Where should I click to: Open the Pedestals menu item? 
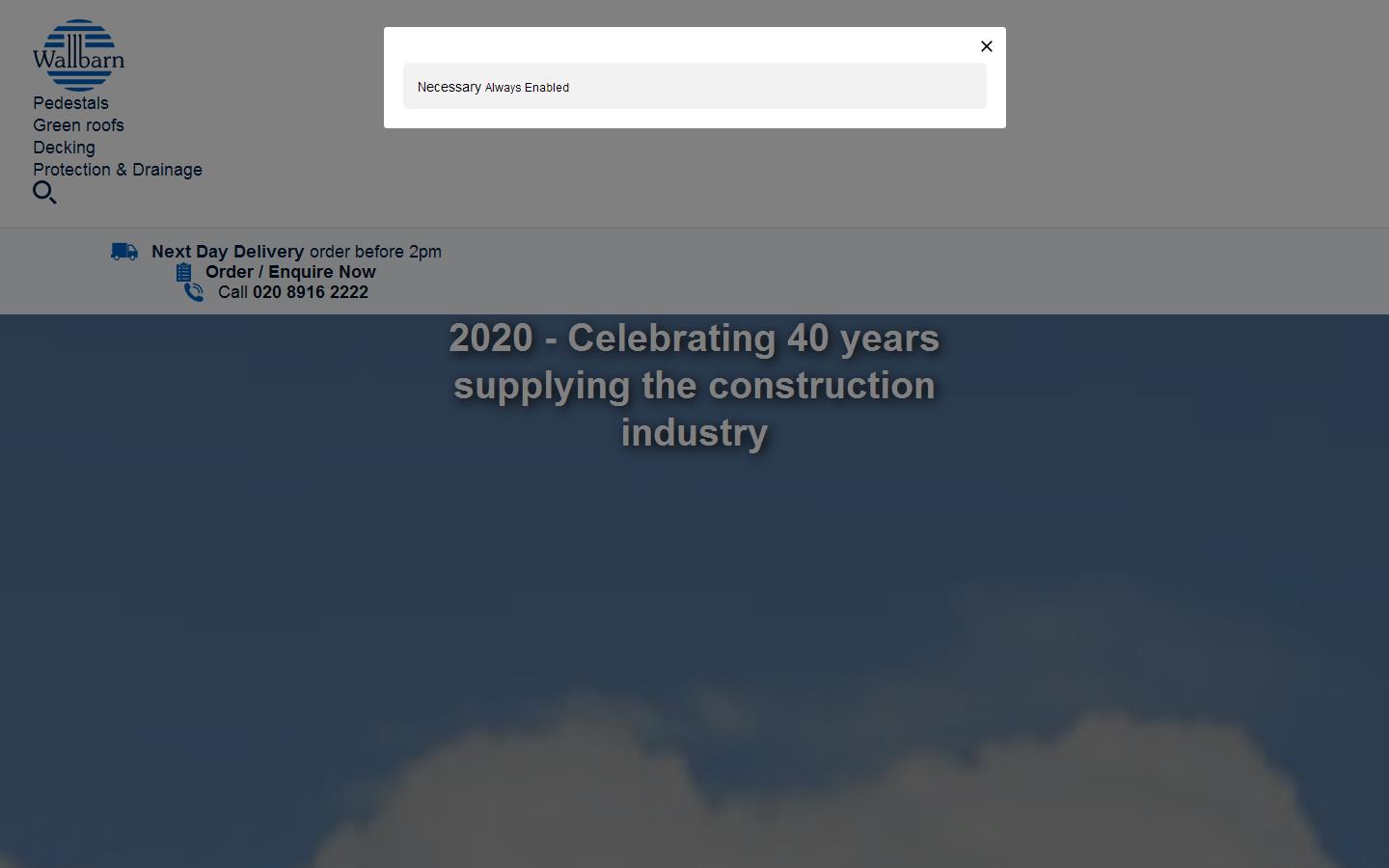70,103
